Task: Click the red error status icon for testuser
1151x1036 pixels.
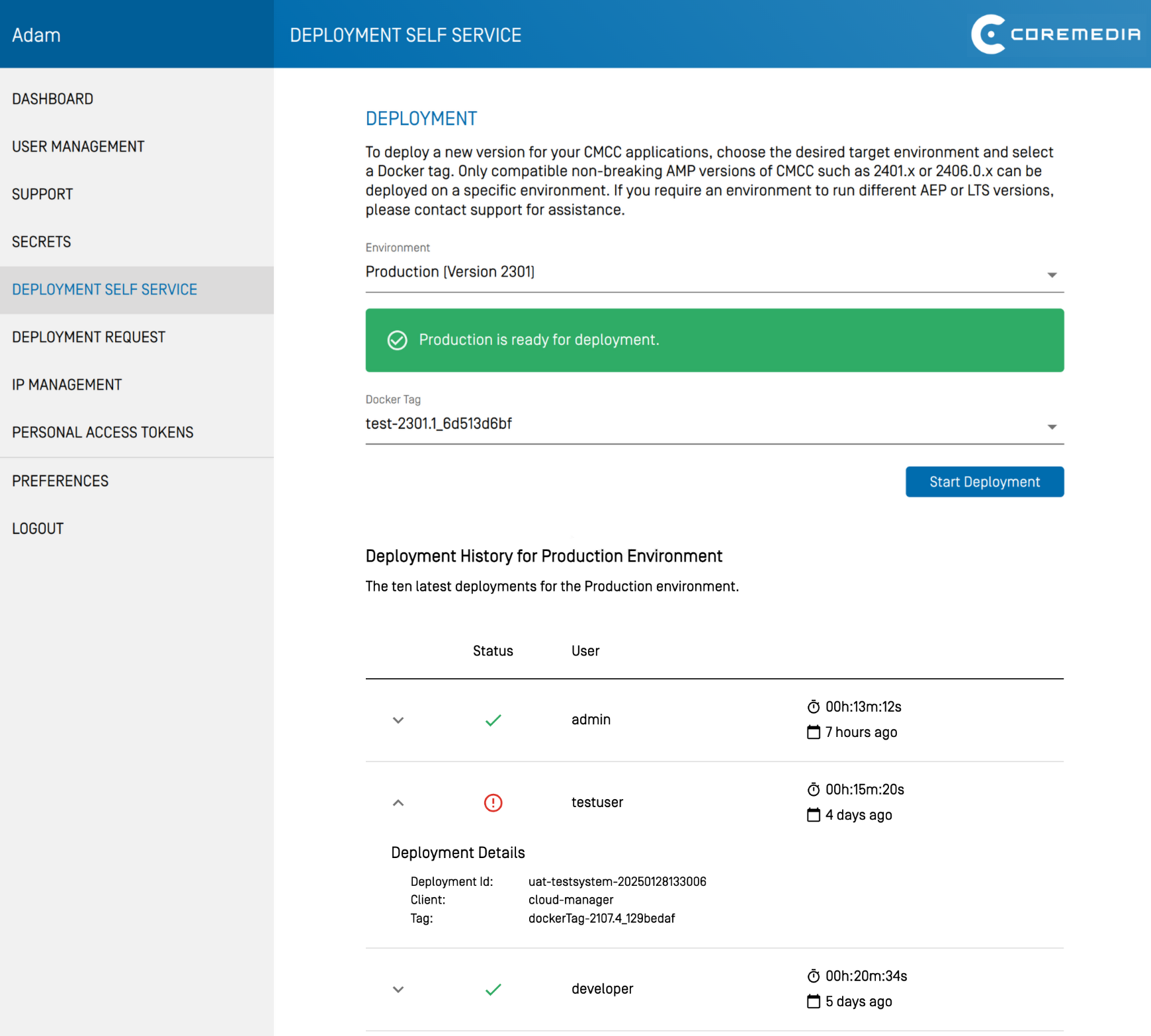Action: pos(493,802)
